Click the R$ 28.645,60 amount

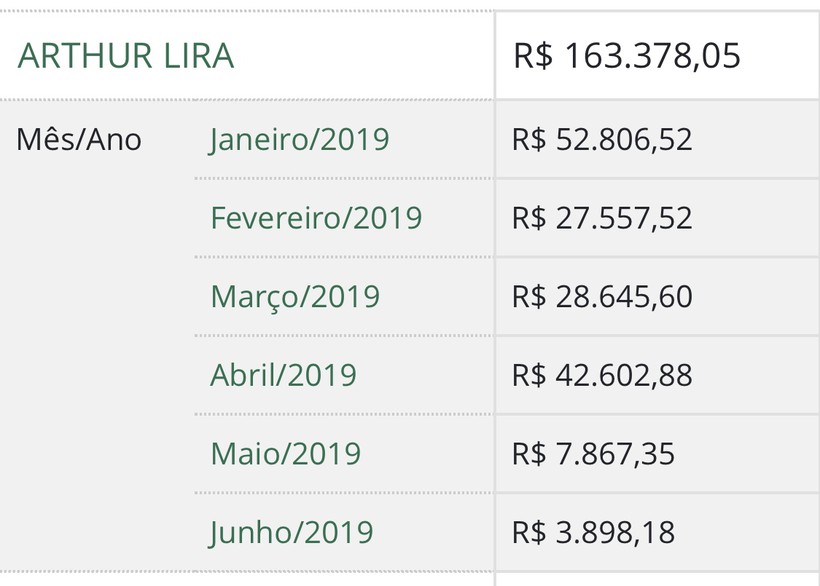[602, 296]
